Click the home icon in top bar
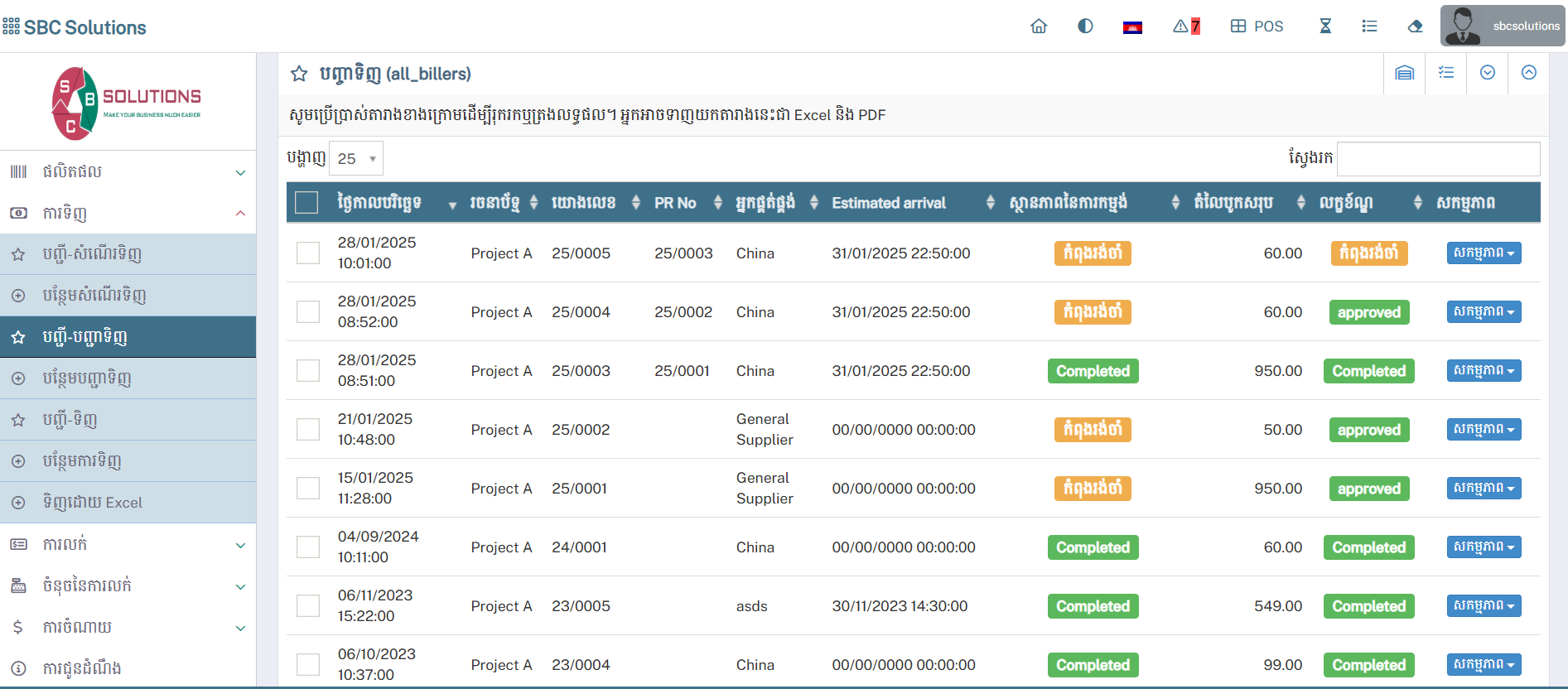The width and height of the screenshot is (1568, 689). tap(1039, 26)
